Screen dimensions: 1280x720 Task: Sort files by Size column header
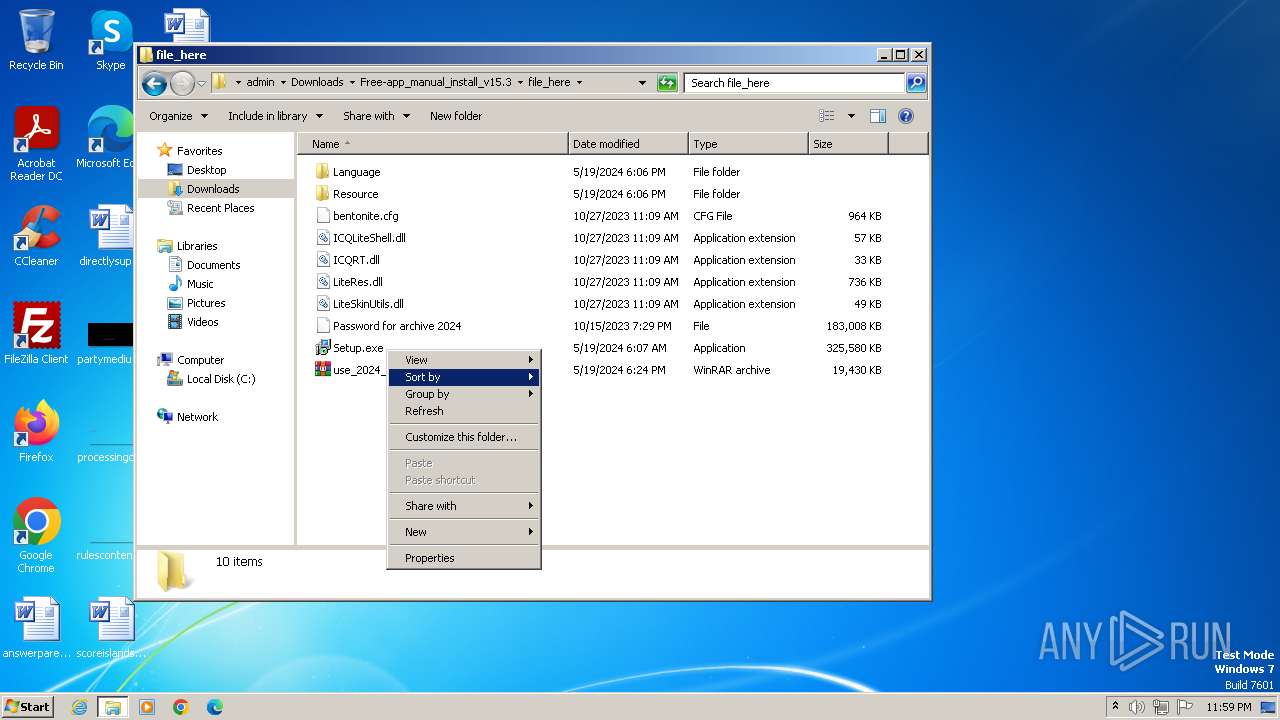click(848, 144)
